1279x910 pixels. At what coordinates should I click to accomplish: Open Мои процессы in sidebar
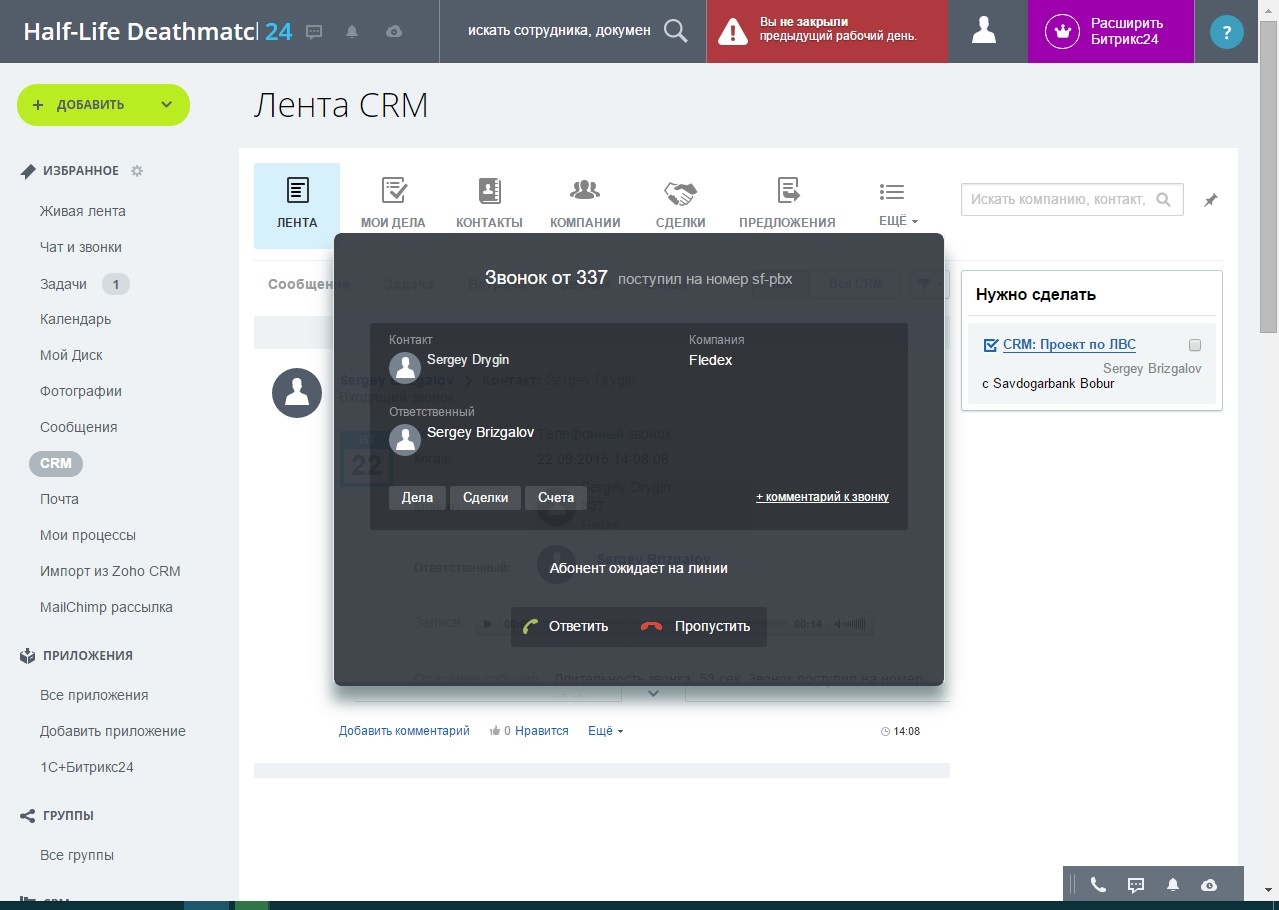point(88,535)
